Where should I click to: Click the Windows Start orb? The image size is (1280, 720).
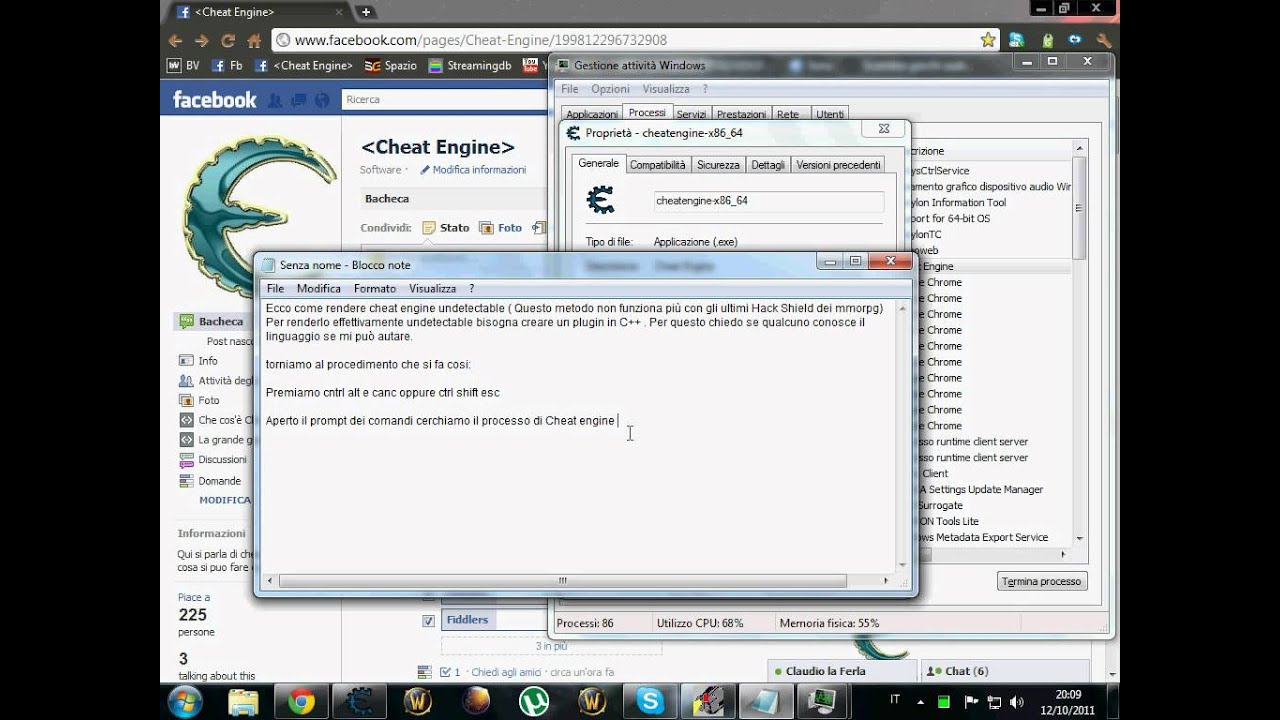(x=185, y=702)
